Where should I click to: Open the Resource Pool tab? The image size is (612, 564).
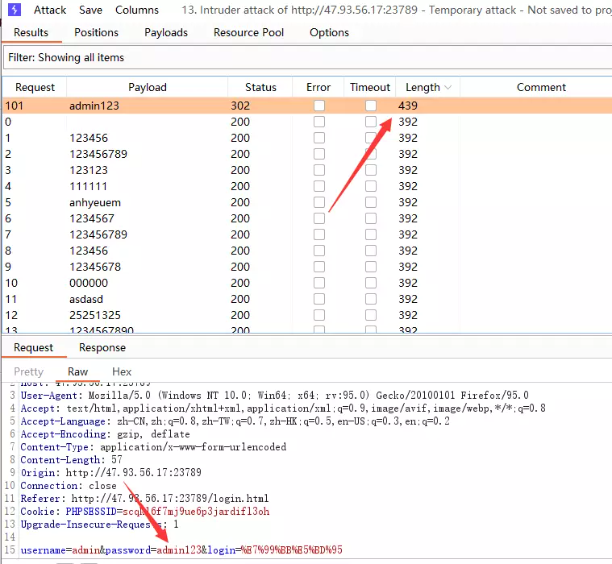coord(248,33)
